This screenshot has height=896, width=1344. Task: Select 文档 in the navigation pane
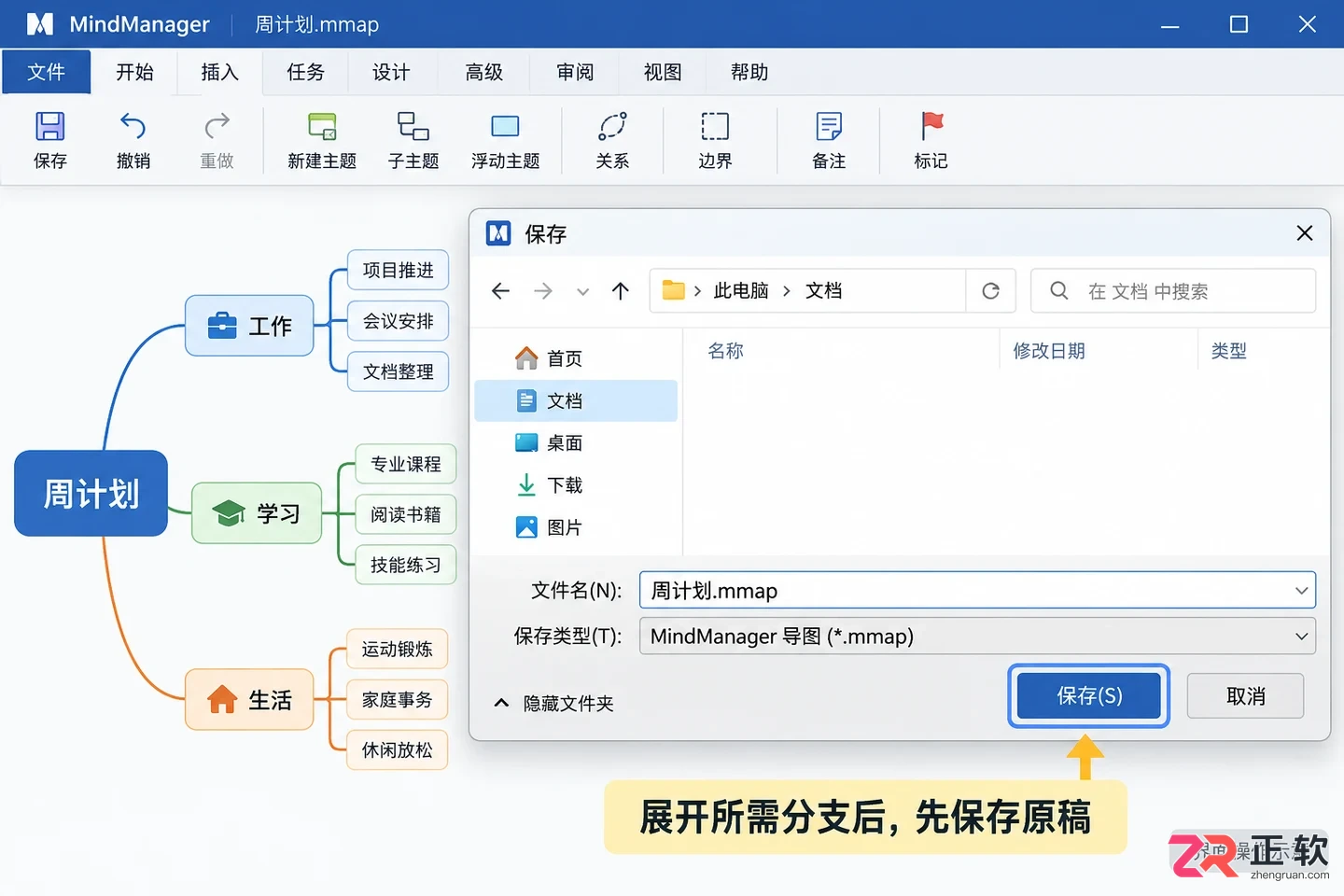click(x=576, y=400)
